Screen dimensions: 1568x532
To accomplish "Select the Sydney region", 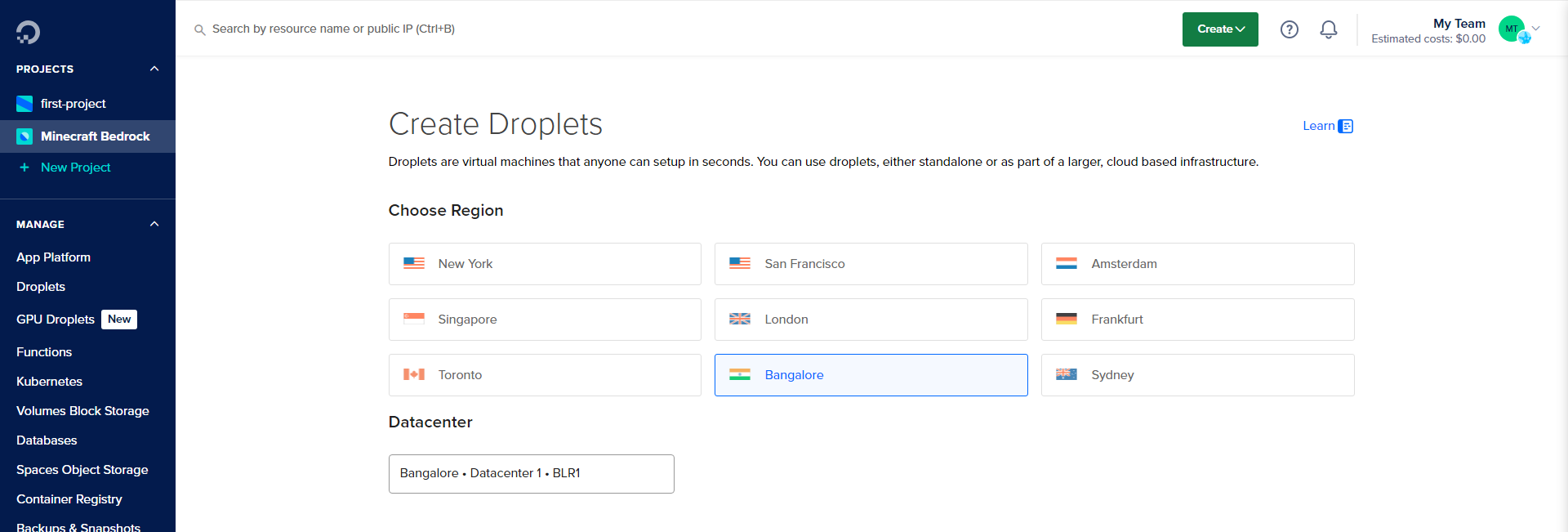I will click(1197, 374).
